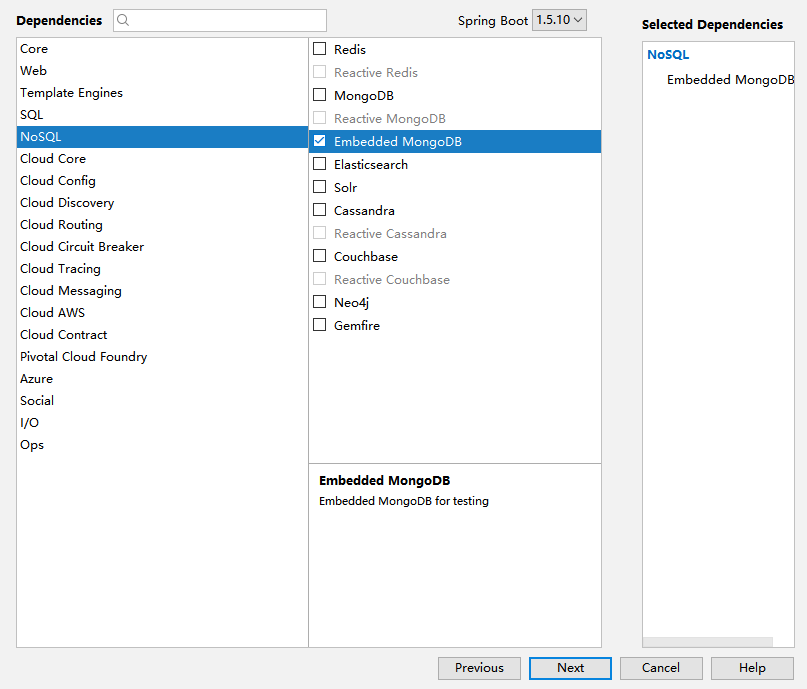The image size is (807, 689).
Task: Click the disabled Reactive Redis checkbox
Action: point(320,72)
